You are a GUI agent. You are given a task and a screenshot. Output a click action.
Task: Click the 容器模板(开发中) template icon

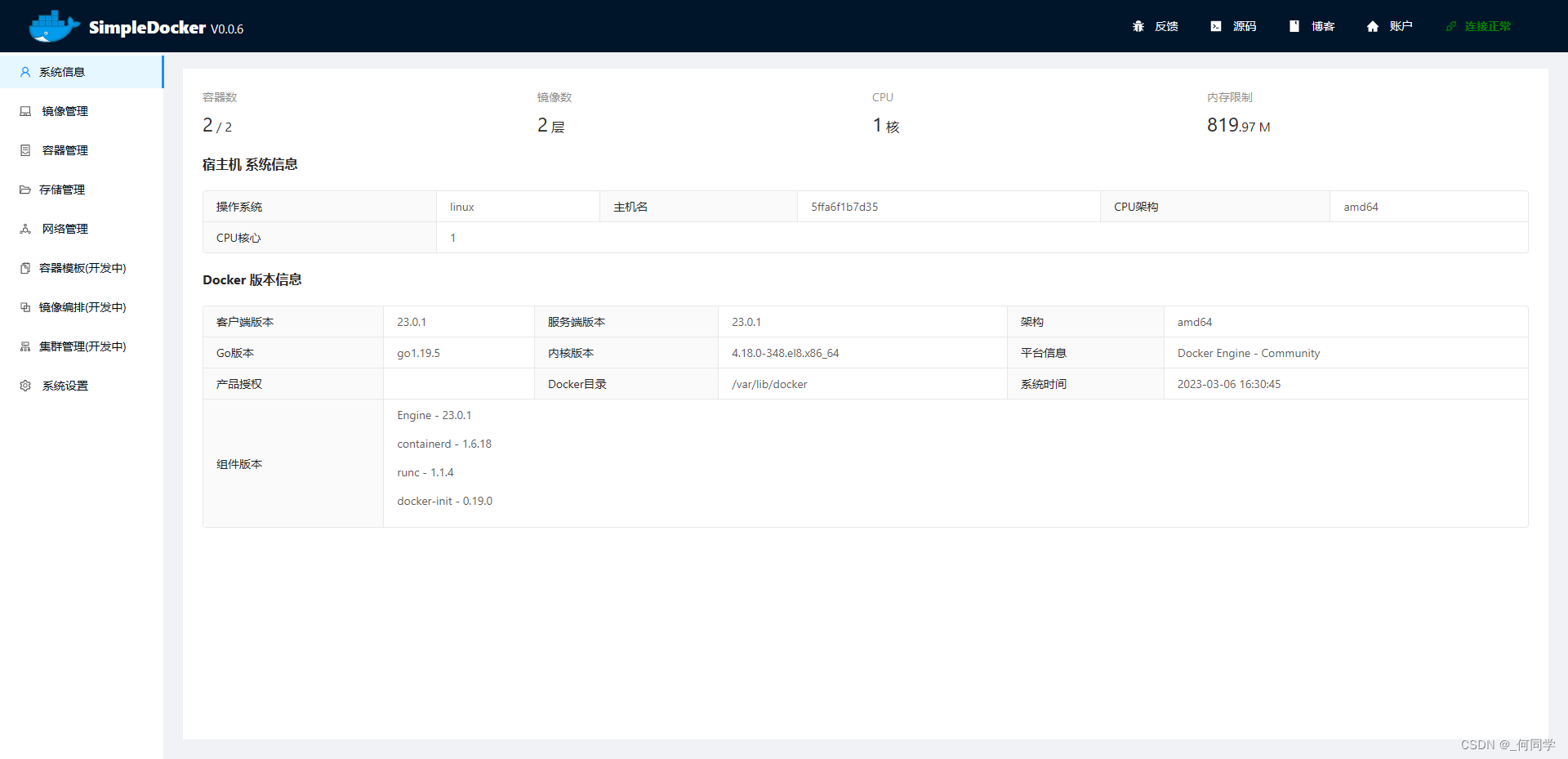(x=25, y=268)
